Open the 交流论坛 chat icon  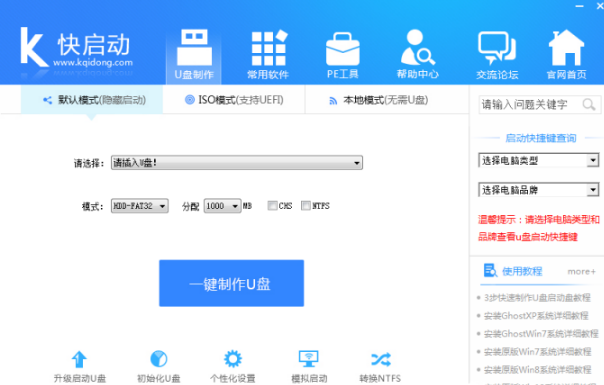point(497,48)
